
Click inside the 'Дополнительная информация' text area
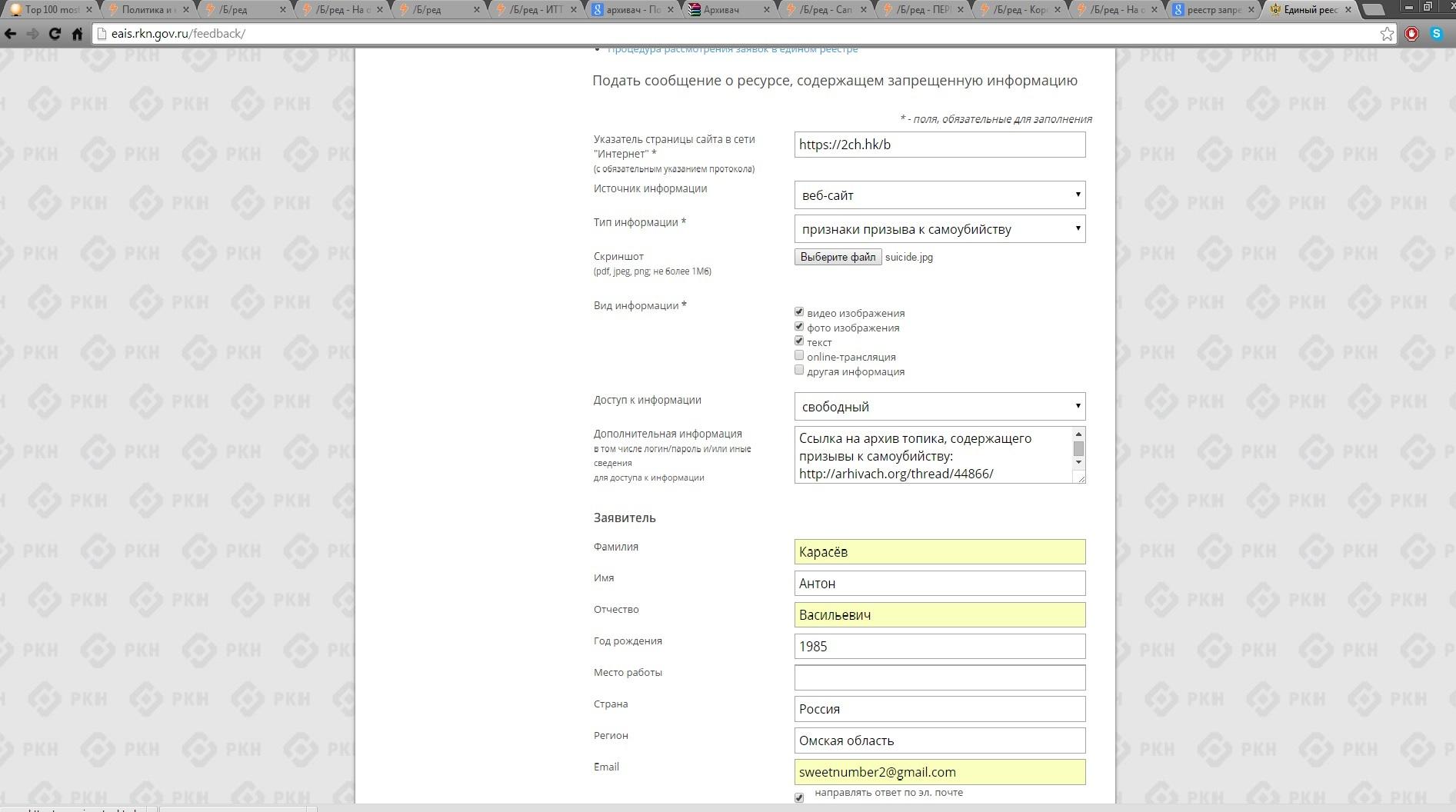point(933,455)
